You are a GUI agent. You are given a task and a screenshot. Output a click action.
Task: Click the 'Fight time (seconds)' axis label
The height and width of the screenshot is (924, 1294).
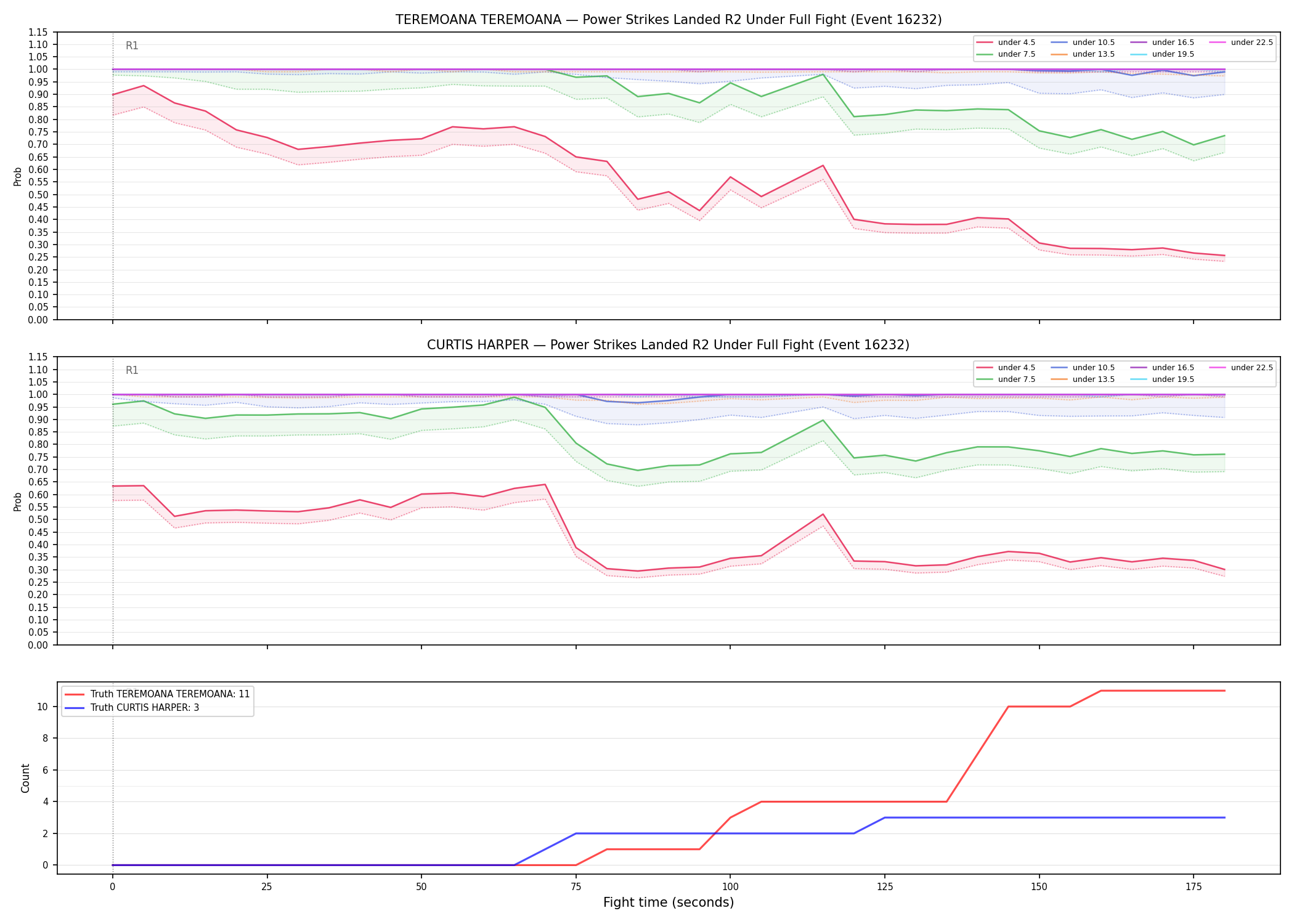tap(669, 903)
